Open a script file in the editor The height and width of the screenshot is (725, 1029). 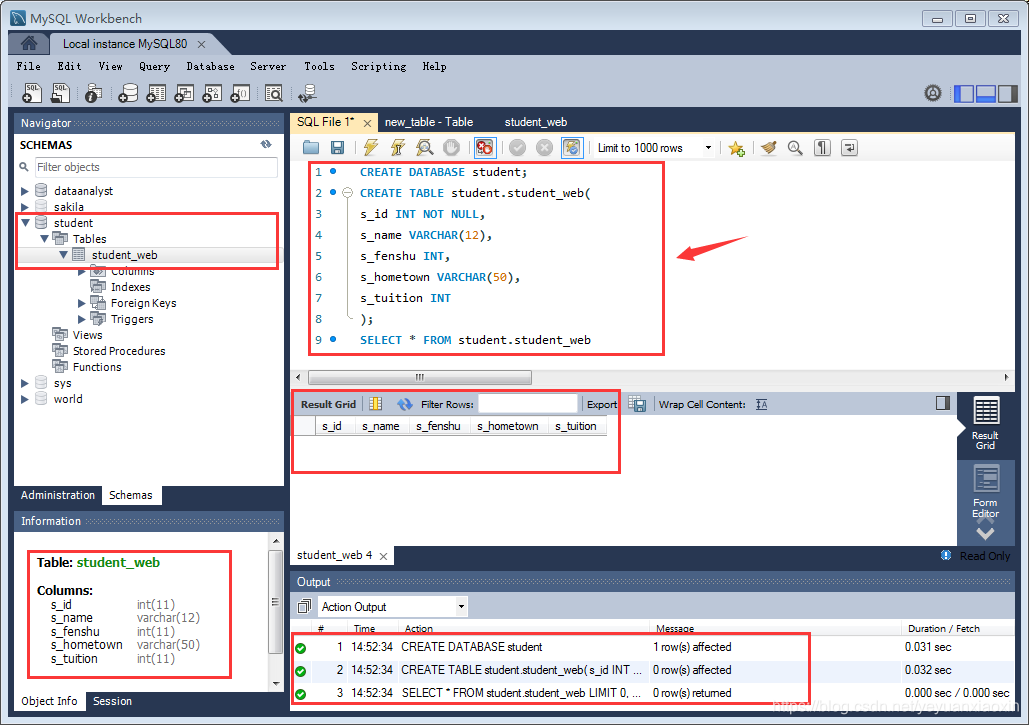tap(311, 148)
